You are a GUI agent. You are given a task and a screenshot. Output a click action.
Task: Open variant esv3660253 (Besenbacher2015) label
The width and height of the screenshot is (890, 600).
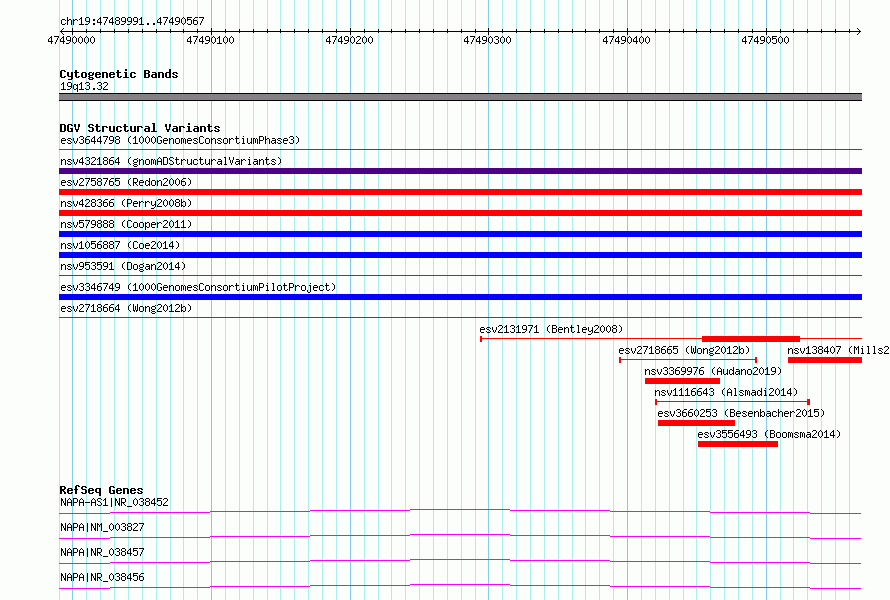click(741, 413)
